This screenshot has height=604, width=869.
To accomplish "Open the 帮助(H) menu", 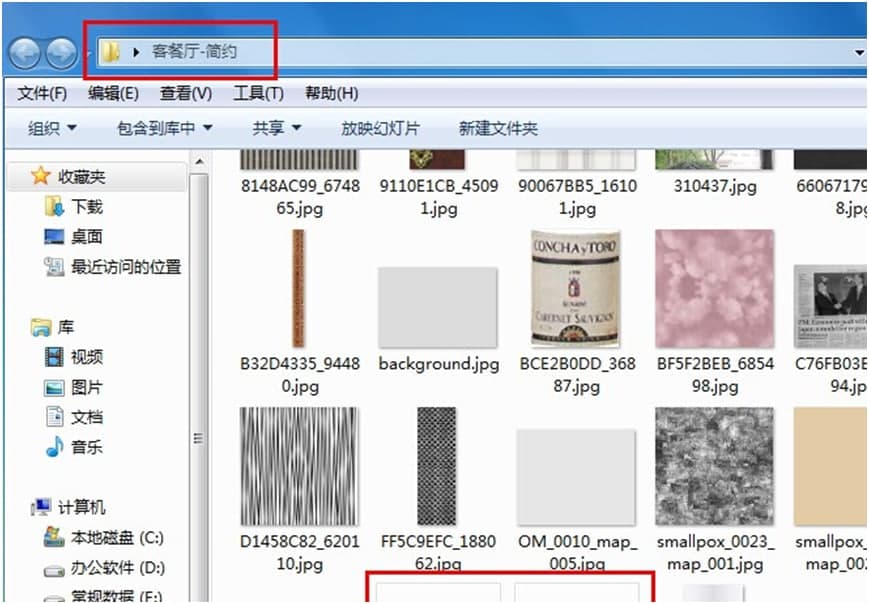I will pyautogui.click(x=331, y=93).
